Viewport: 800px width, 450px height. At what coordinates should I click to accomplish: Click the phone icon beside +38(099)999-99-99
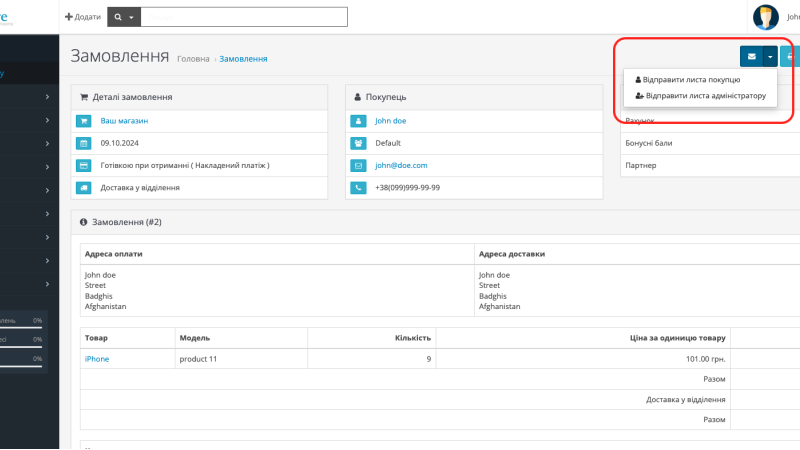coord(358,188)
